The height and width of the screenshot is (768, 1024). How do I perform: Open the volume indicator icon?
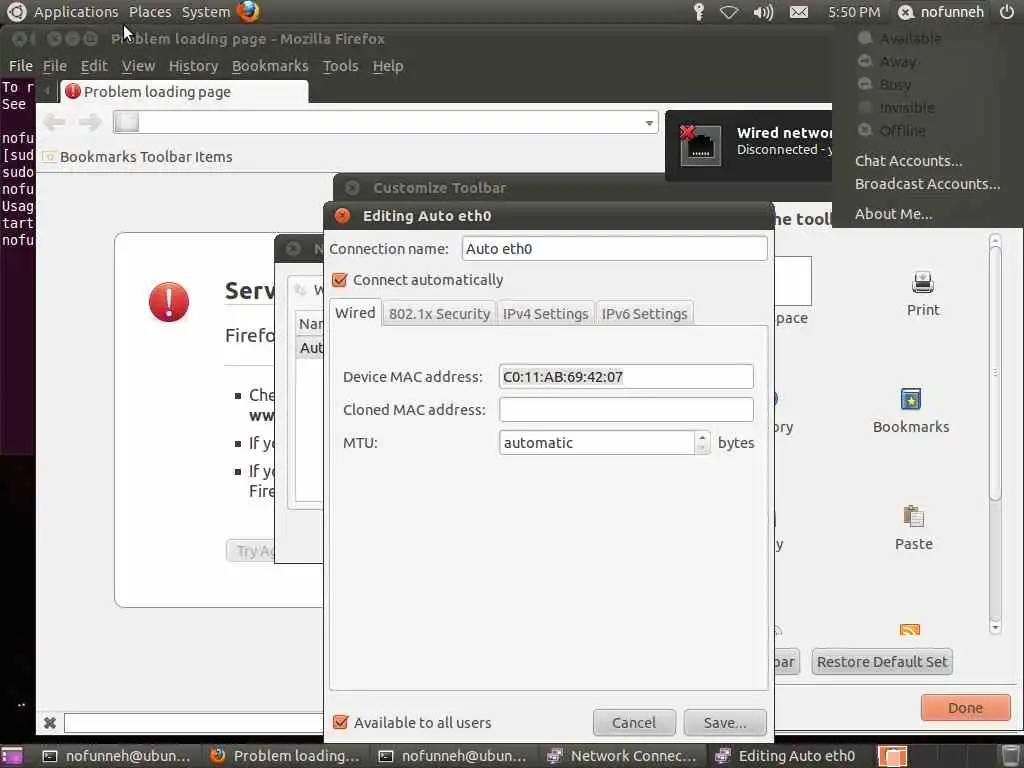pos(763,12)
